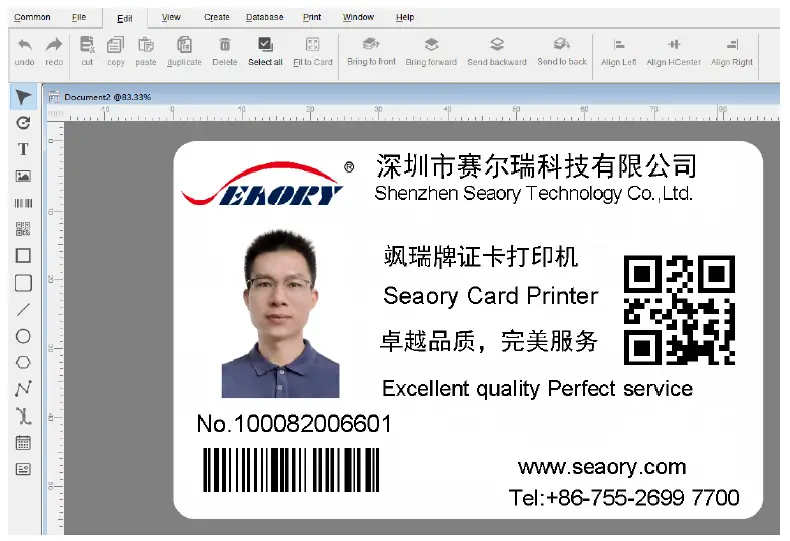The image size is (790, 541).
Task: Click the Align HCenter icon
Action: coord(674,44)
